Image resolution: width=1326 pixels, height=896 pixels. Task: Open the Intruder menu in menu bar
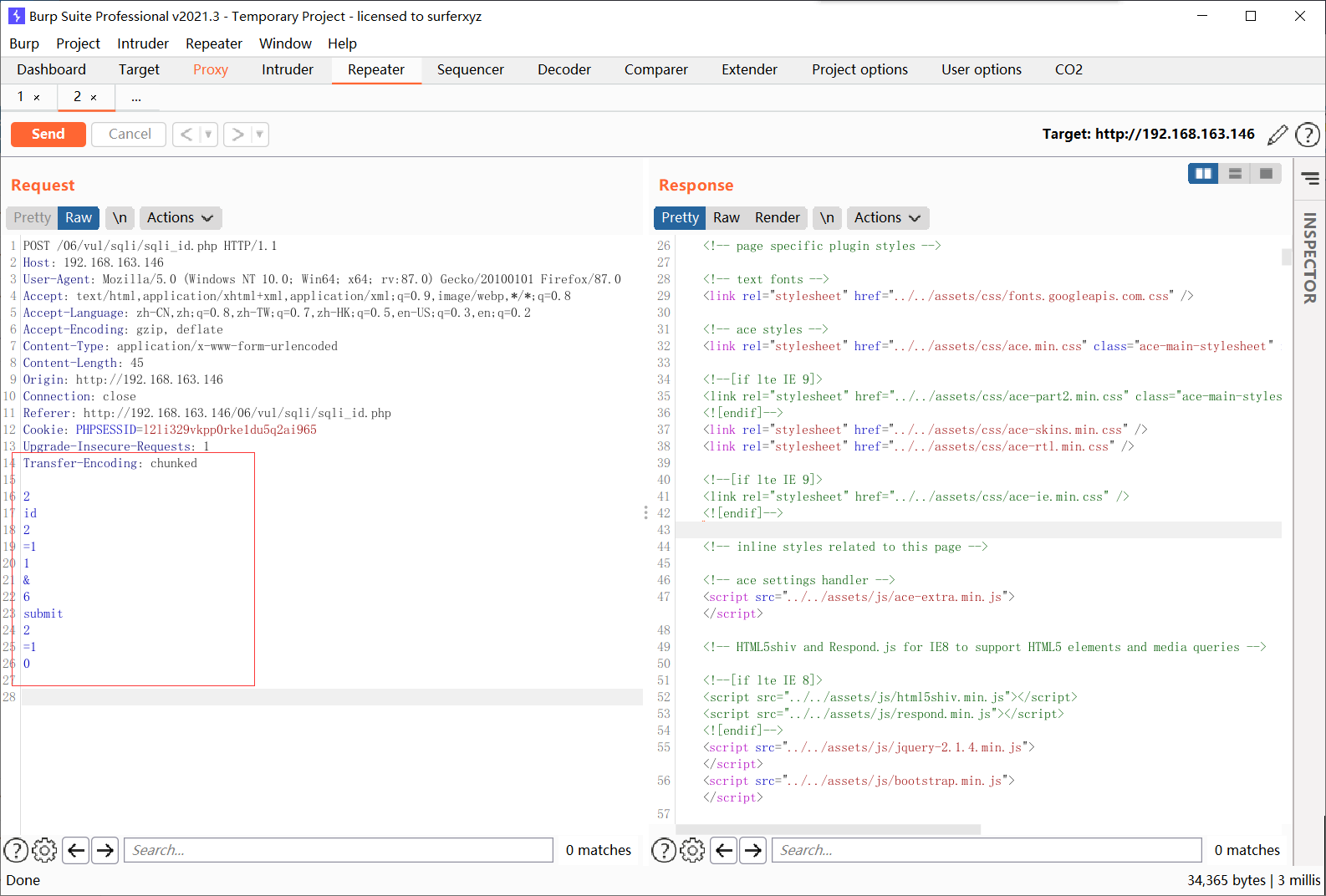[x=143, y=43]
